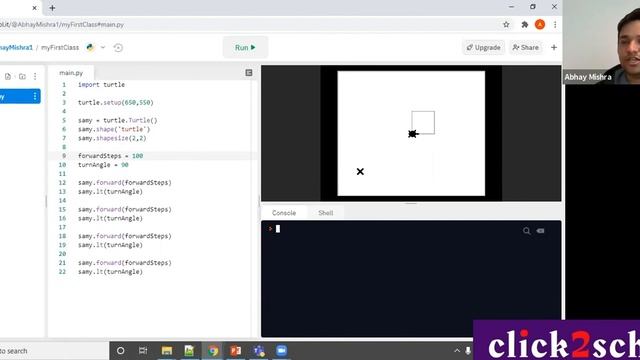Select the main.py editor tab

click(71, 73)
